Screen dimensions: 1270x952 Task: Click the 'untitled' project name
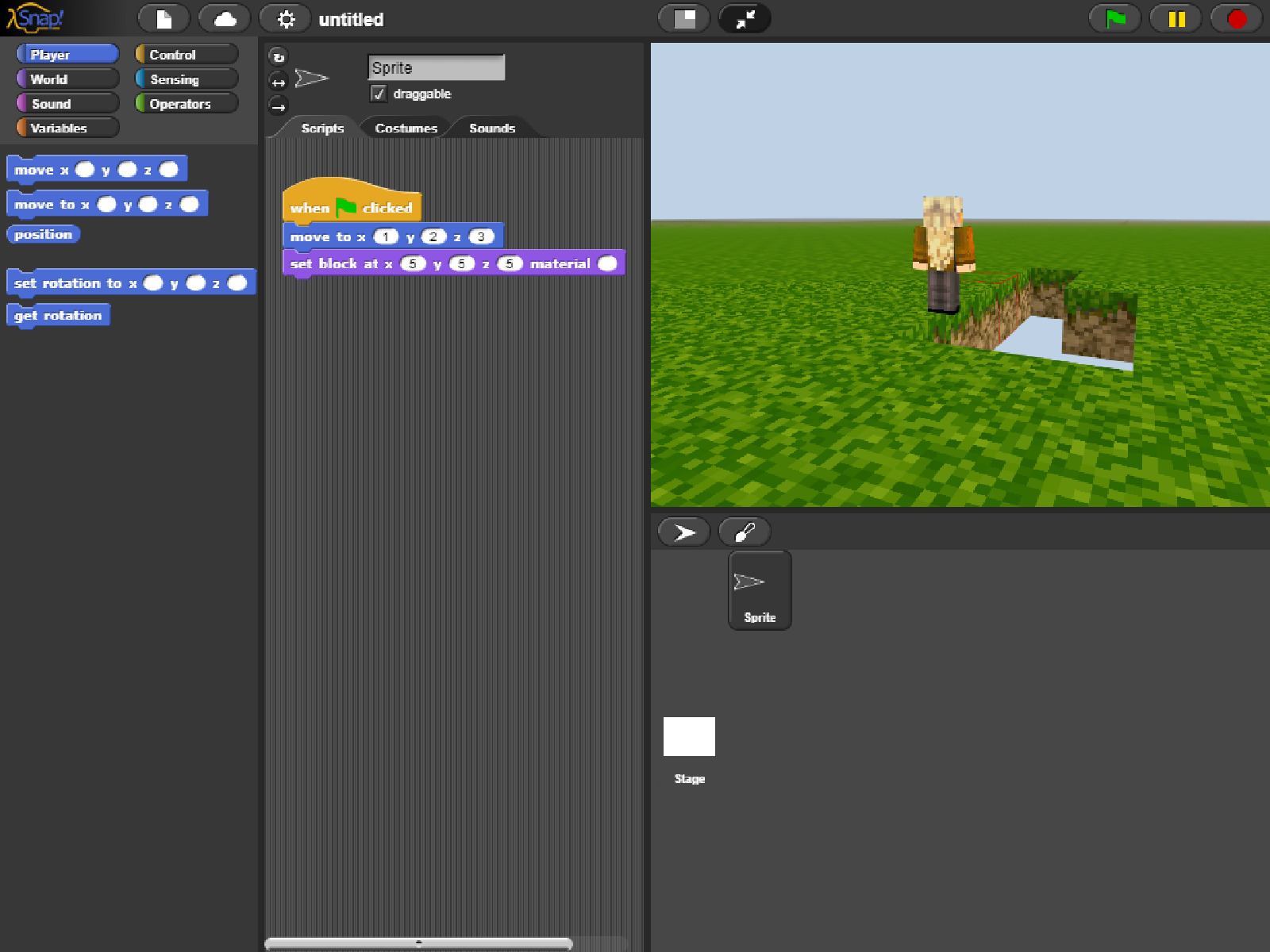[351, 20]
